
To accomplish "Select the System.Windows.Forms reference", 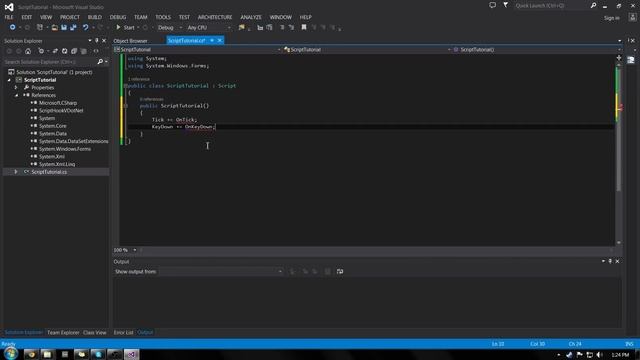I will (x=65, y=149).
